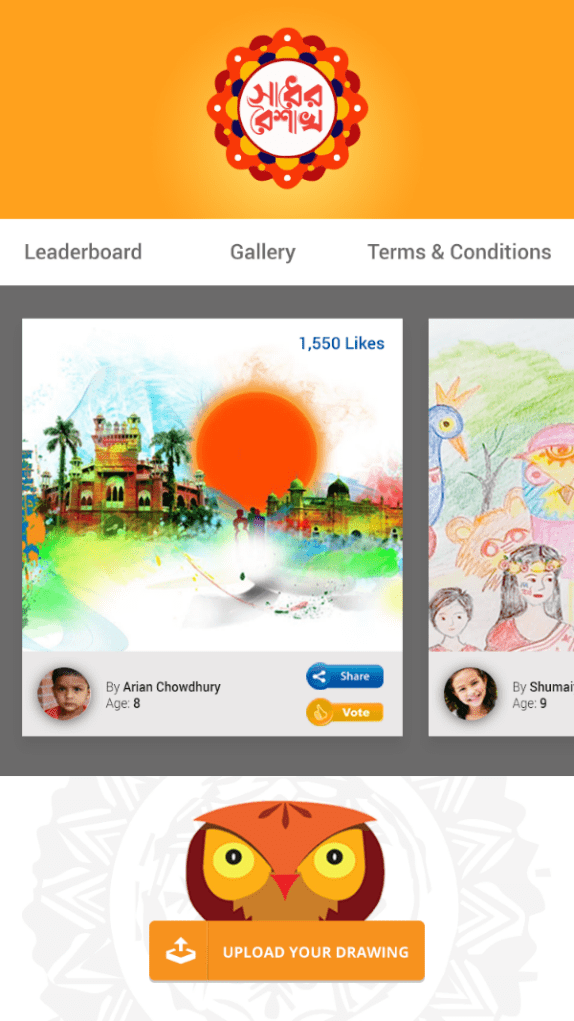Open Terms & Conditions tab

pyautogui.click(x=459, y=251)
